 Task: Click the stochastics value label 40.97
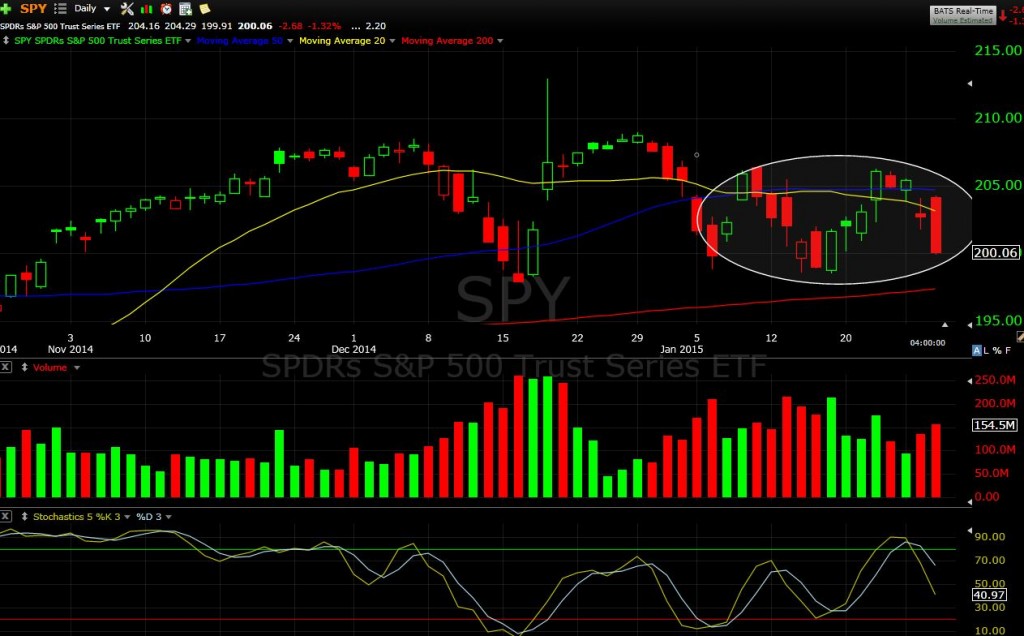coord(989,595)
